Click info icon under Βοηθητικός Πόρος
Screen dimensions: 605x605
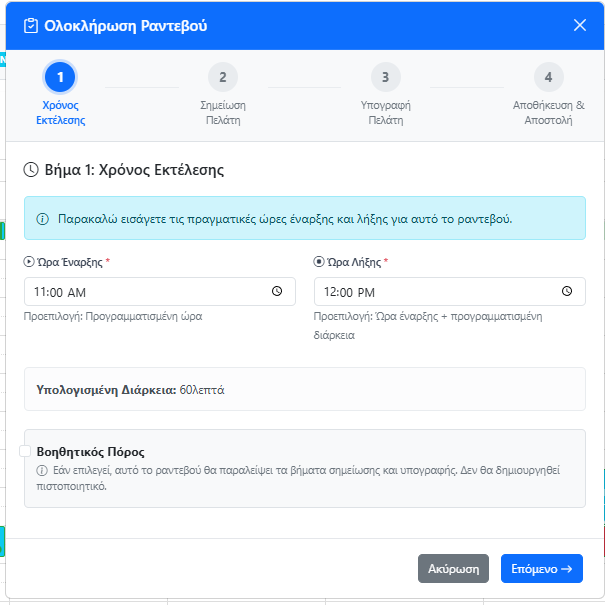[42, 471]
